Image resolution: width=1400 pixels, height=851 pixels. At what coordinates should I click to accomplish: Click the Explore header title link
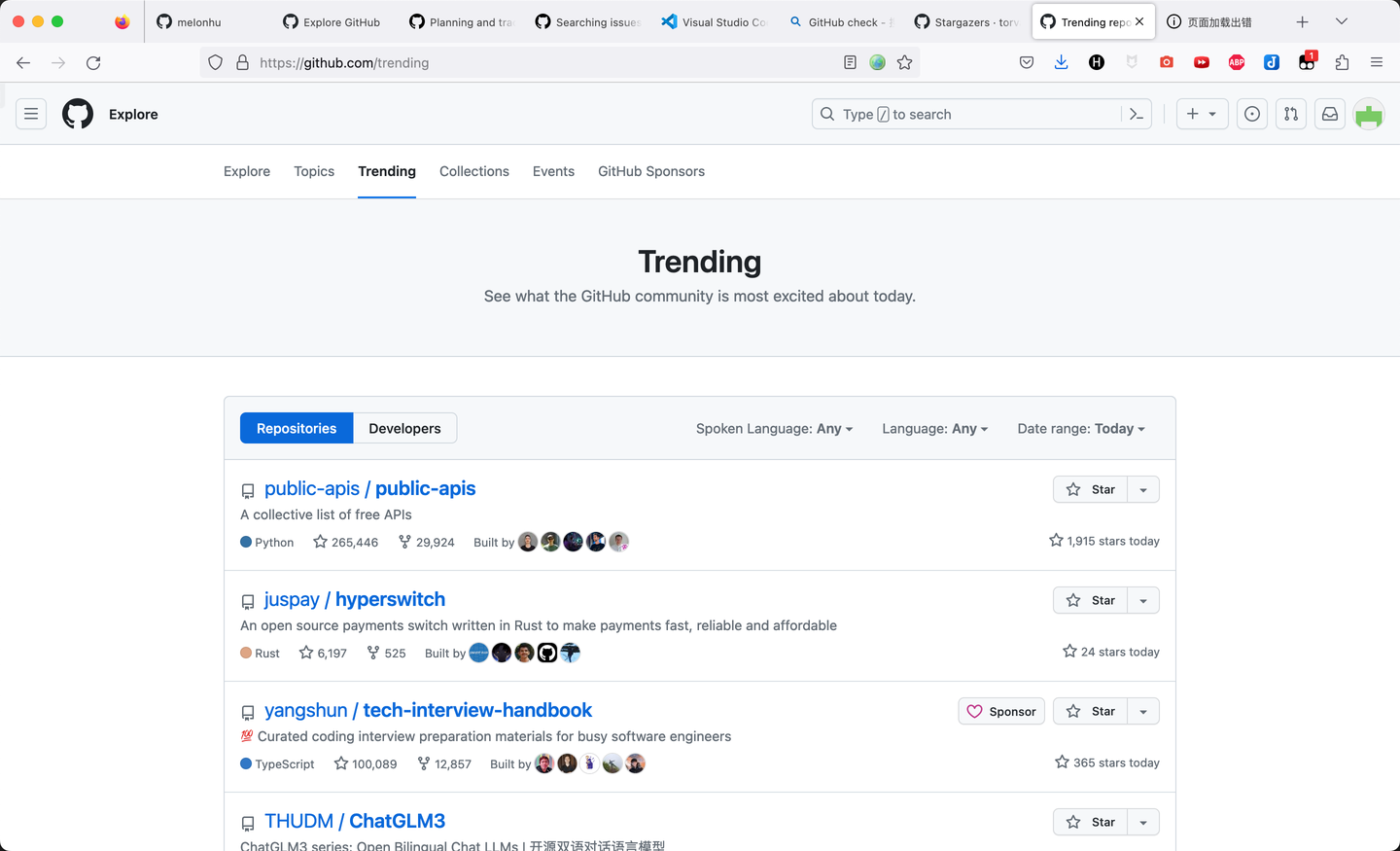coord(133,114)
